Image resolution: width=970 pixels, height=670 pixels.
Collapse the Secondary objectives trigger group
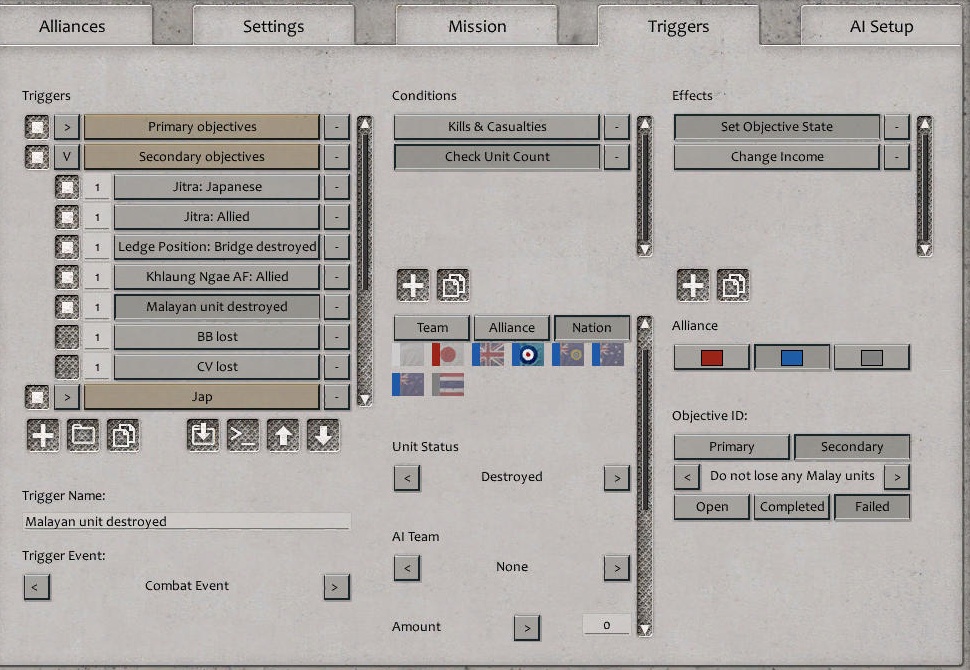(x=67, y=157)
